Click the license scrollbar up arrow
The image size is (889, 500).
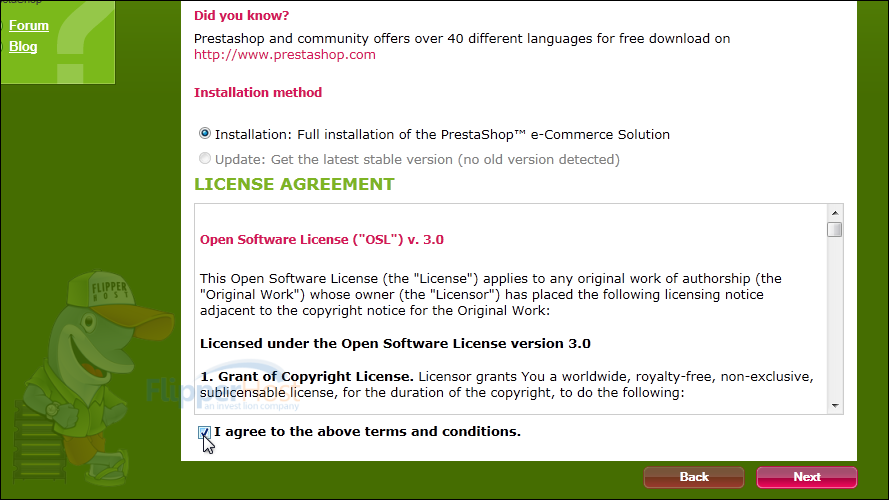click(835, 213)
